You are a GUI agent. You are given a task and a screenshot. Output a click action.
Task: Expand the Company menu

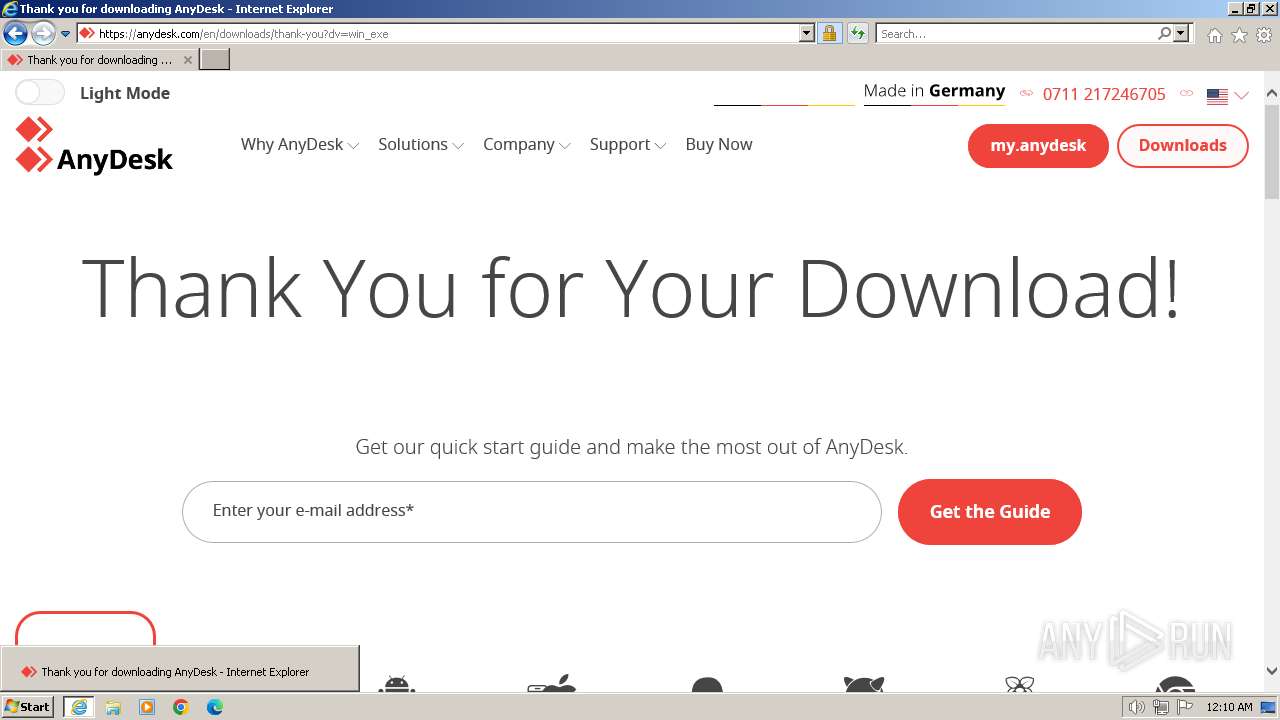click(x=526, y=144)
